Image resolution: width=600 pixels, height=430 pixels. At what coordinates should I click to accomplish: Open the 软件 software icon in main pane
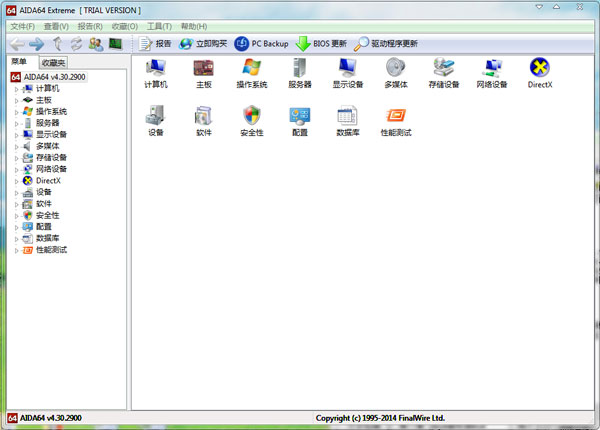tap(204, 121)
